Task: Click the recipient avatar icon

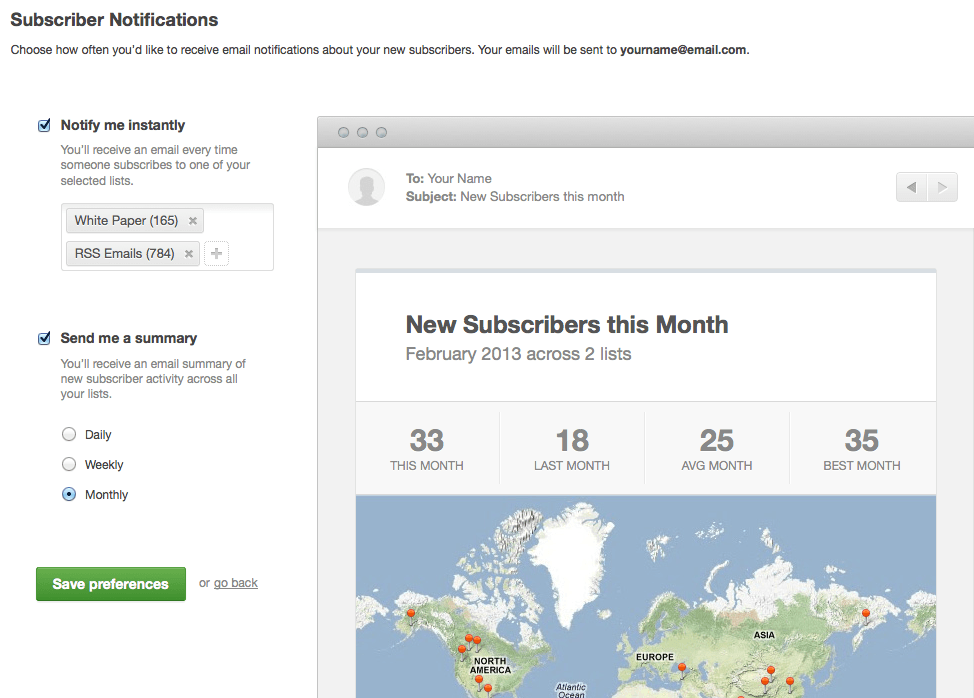Action: tap(367, 187)
